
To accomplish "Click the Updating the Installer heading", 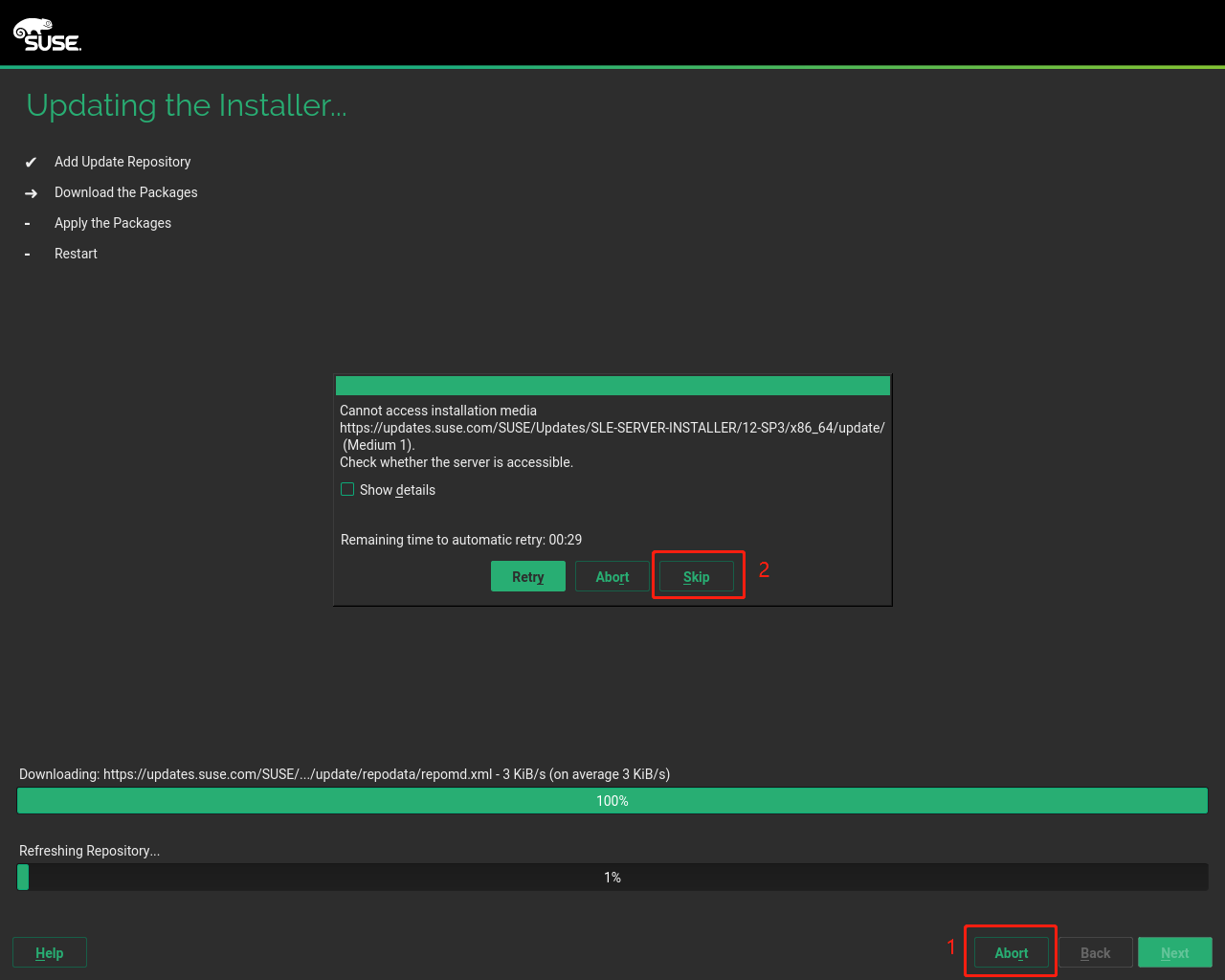I will (x=187, y=105).
